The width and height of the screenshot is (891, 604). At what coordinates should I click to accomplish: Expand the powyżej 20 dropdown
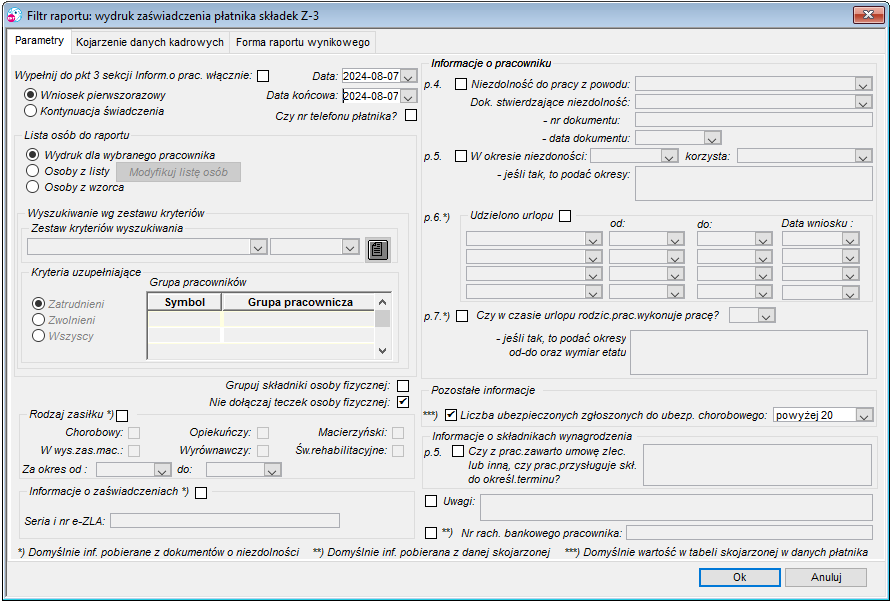[x=864, y=415]
